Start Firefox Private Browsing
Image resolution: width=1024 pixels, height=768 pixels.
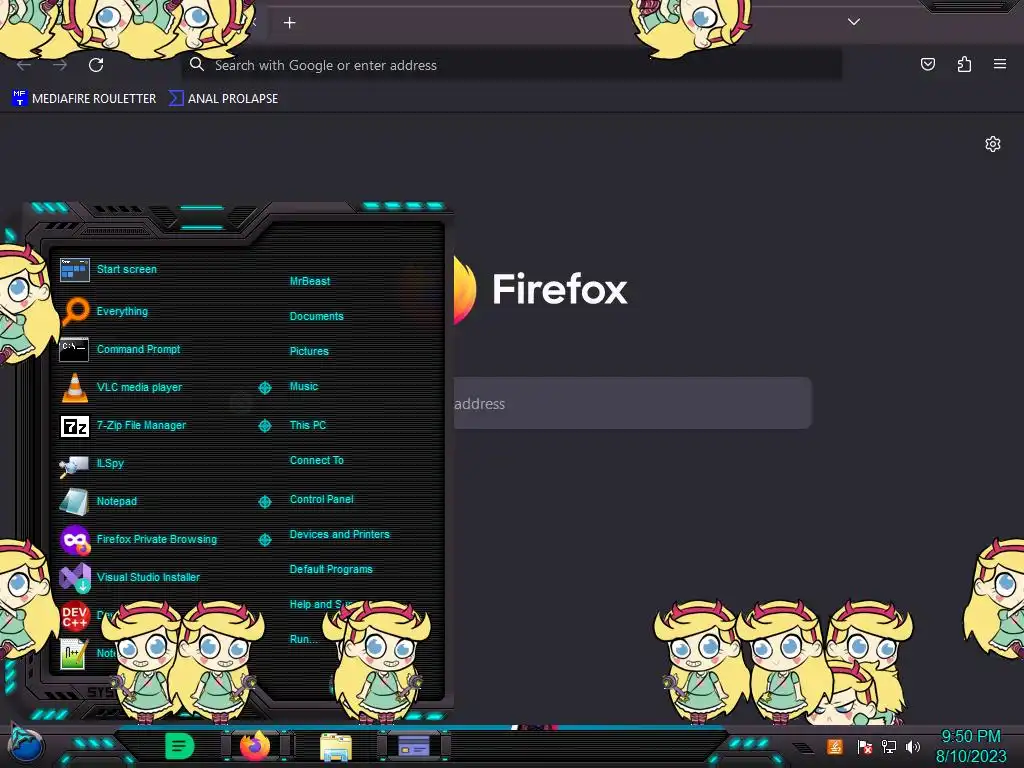coord(74,540)
